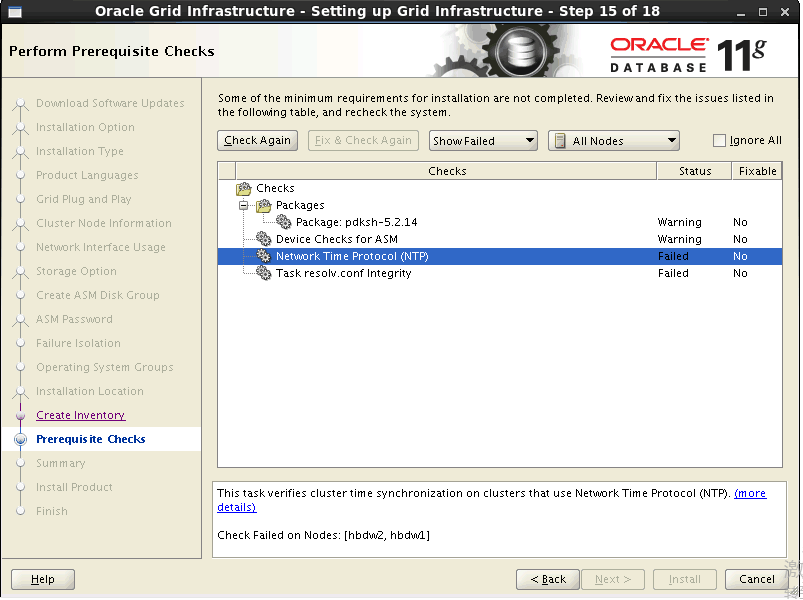Click the server icon in the All Nodes dropdown
803x600 pixels.
pos(560,141)
